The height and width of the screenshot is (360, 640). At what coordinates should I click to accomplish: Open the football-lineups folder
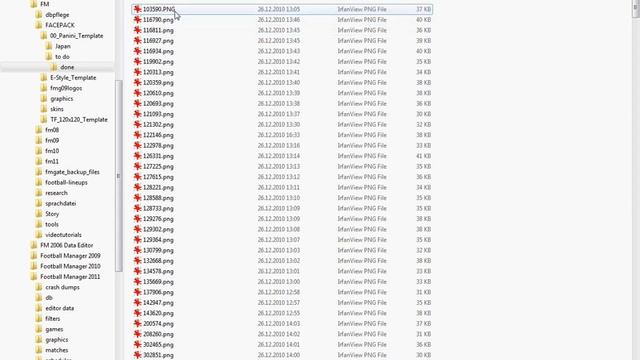coord(66,182)
